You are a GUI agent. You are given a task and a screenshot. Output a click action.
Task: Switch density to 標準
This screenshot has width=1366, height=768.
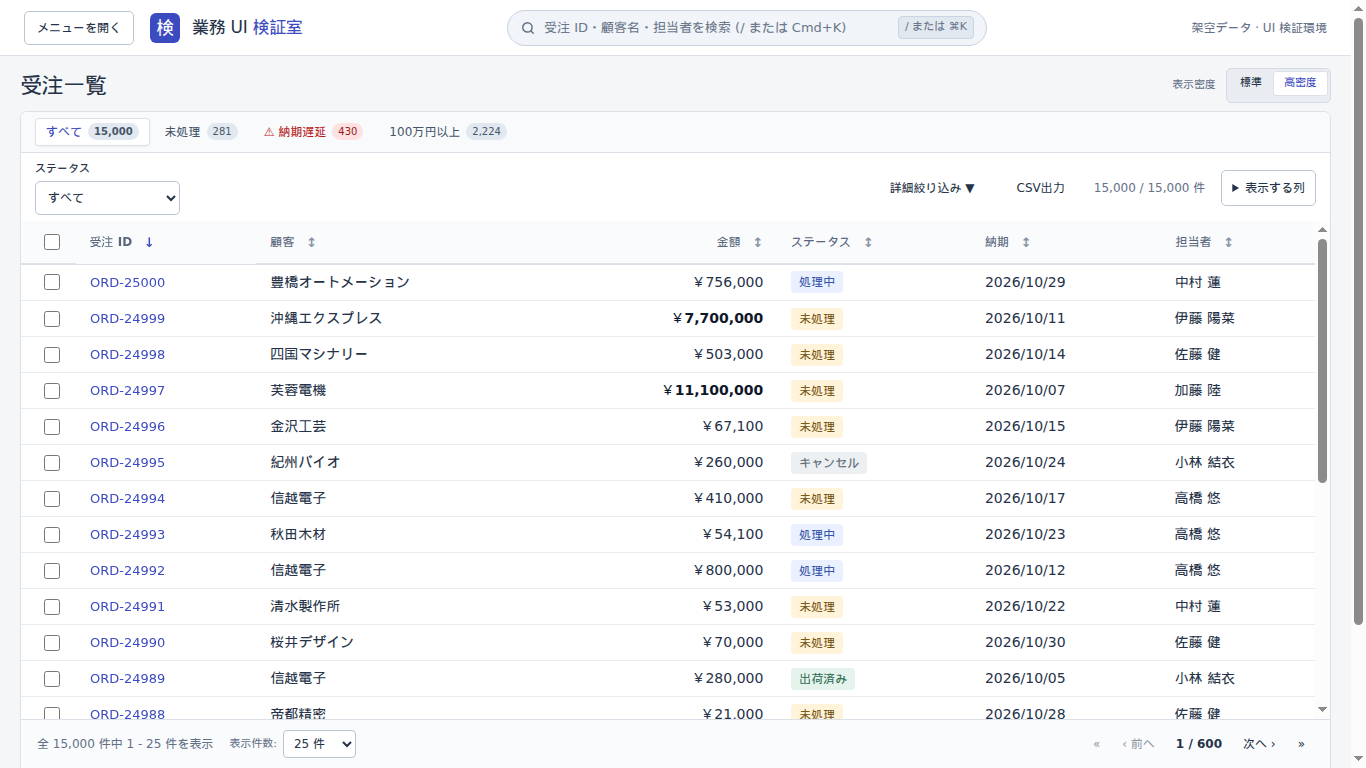click(x=1251, y=83)
